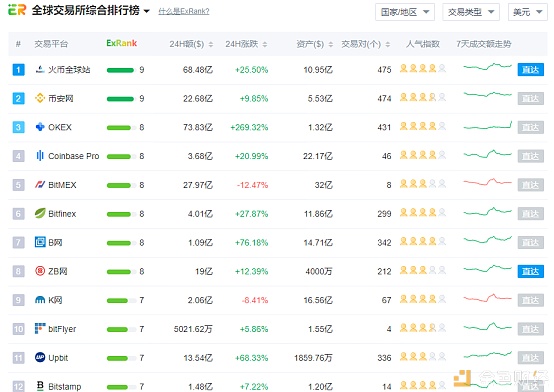
Task: Open the 美元 currency dropdown
Action: point(528,12)
